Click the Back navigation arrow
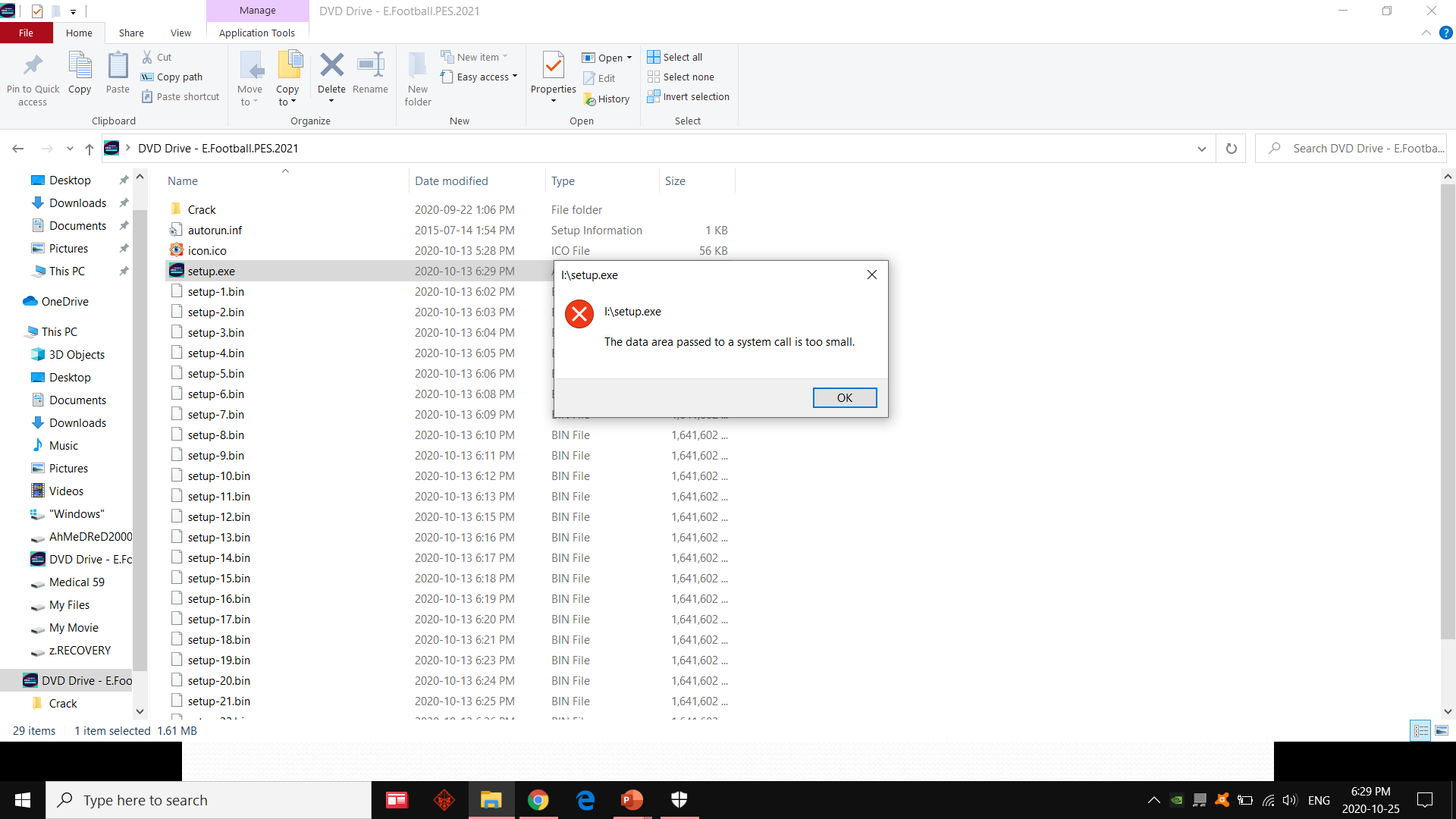The image size is (1456, 819). coord(18,149)
